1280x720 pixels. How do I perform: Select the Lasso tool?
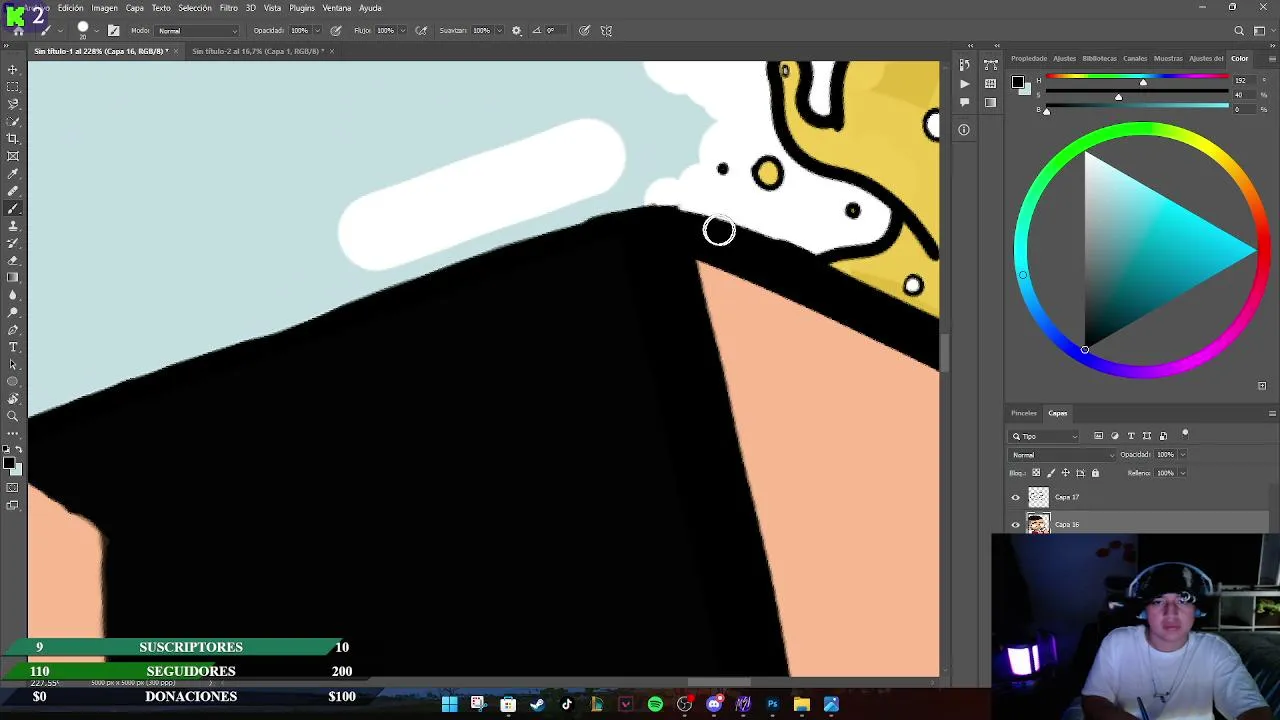(x=13, y=104)
